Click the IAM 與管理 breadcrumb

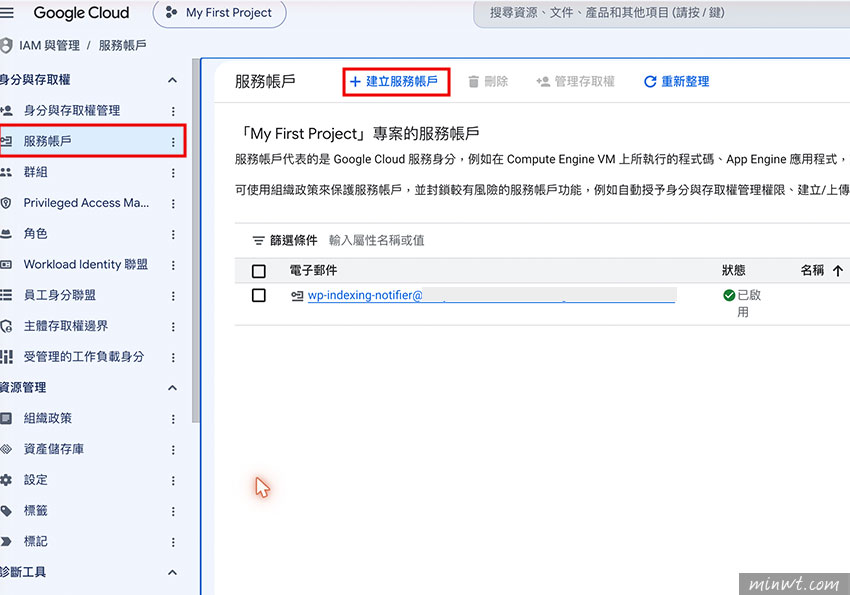(49, 46)
